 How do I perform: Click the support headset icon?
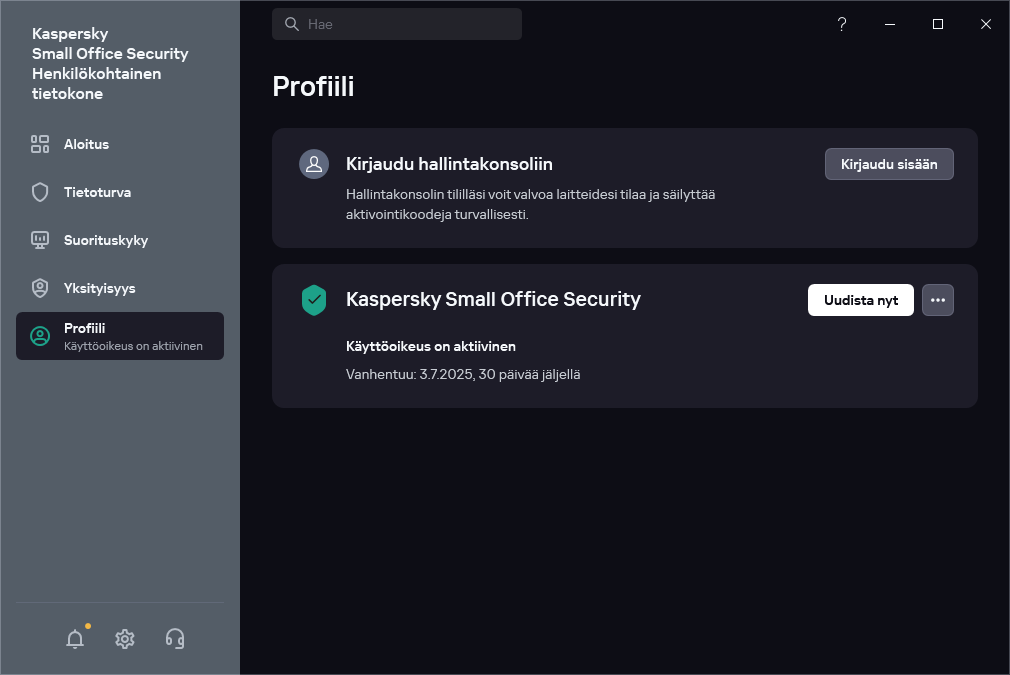[x=175, y=639]
